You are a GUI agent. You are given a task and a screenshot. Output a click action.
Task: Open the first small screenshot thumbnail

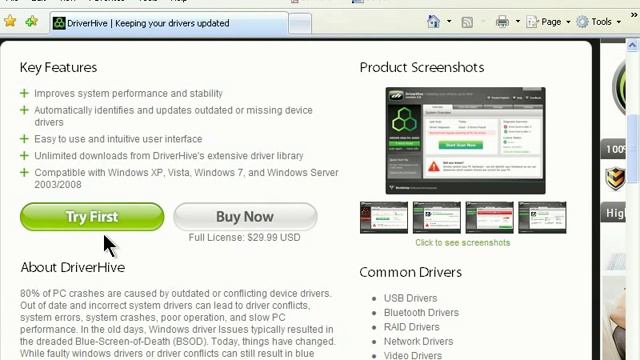coord(384,217)
